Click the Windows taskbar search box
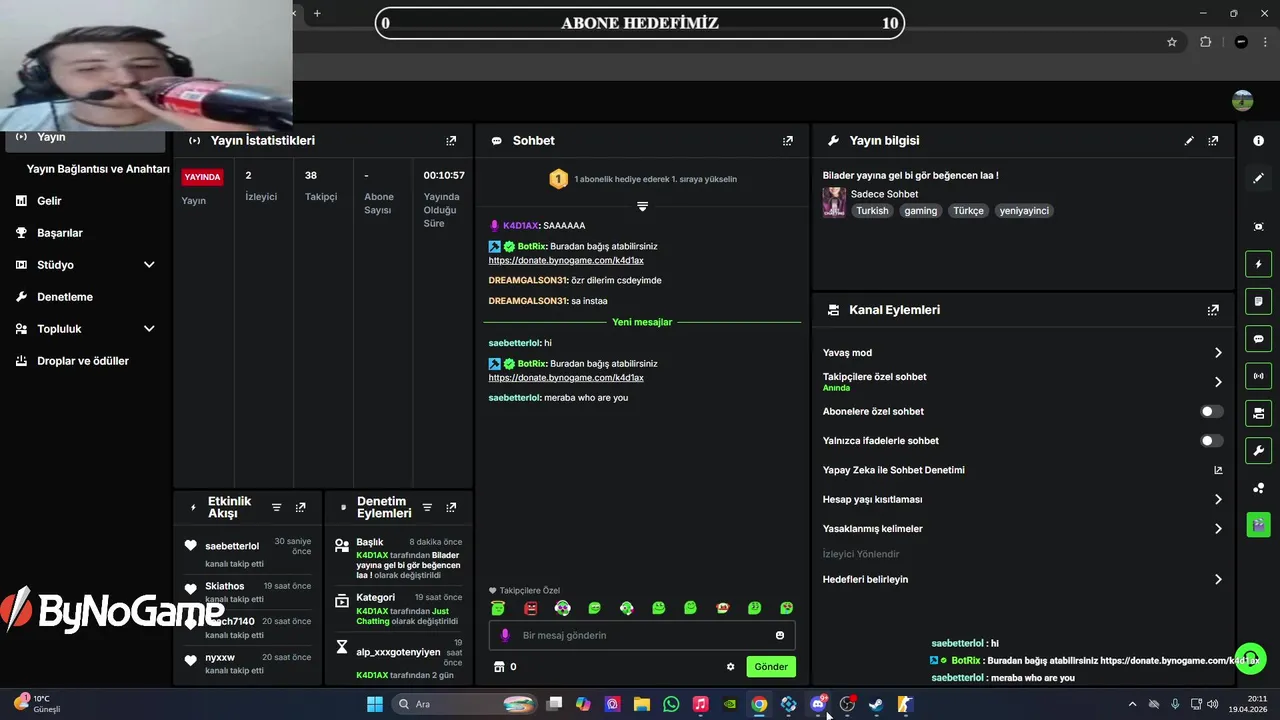 click(462, 704)
